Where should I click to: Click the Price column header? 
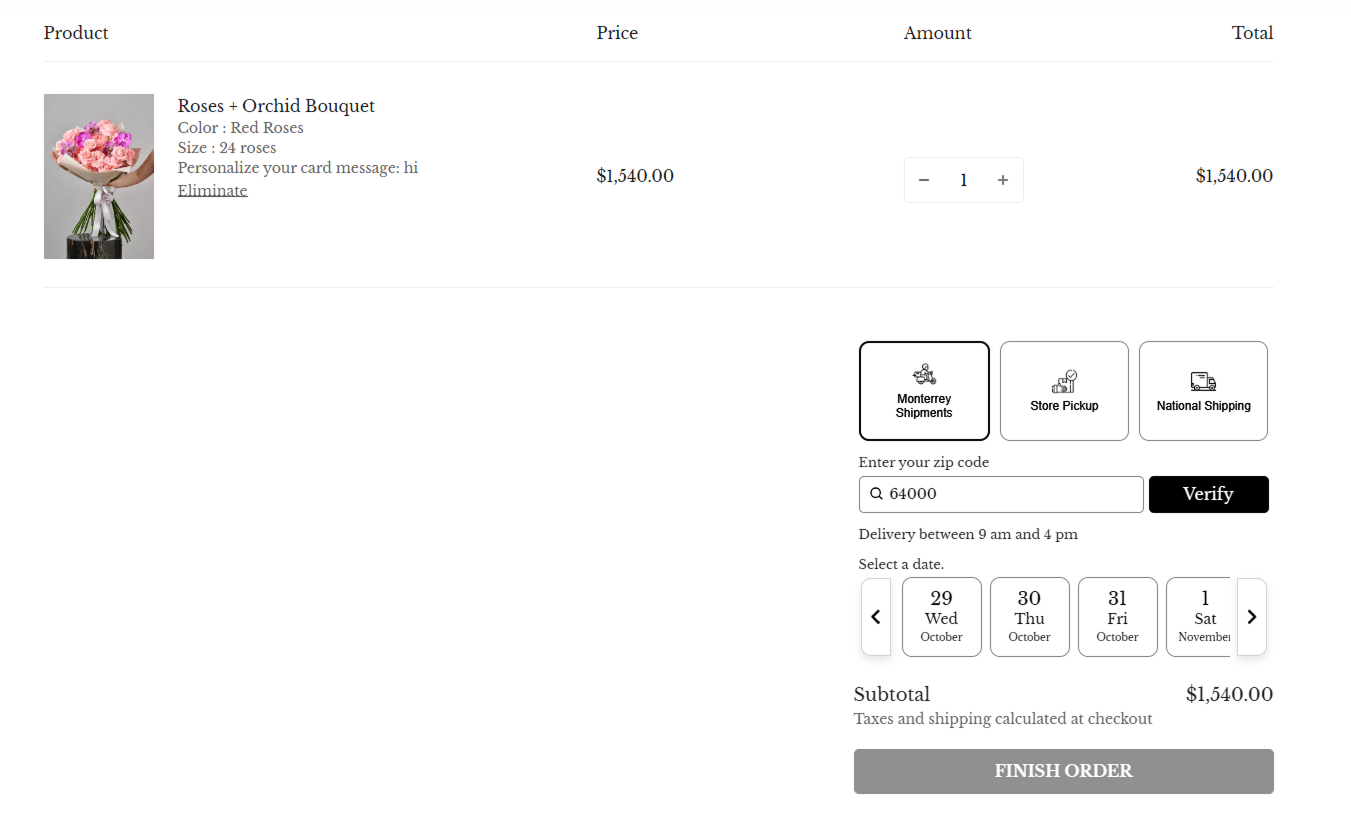point(617,33)
